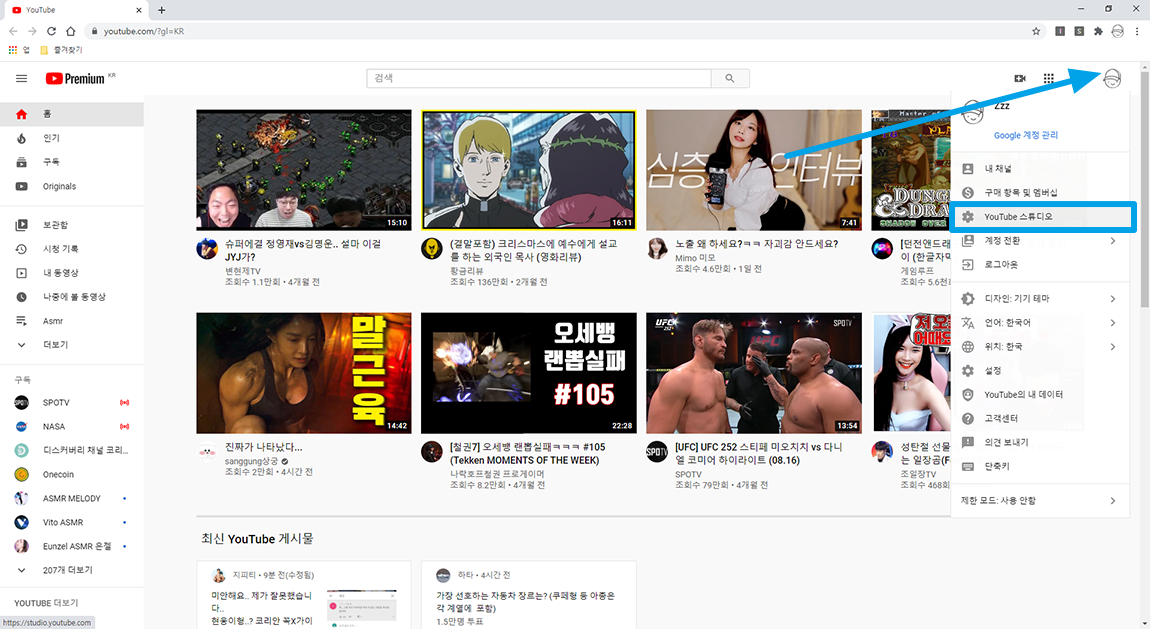Screen dimensions: 1150x629
Task: Bookmark this page with star icon
Action: pyautogui.click(x=1036, y=31)
